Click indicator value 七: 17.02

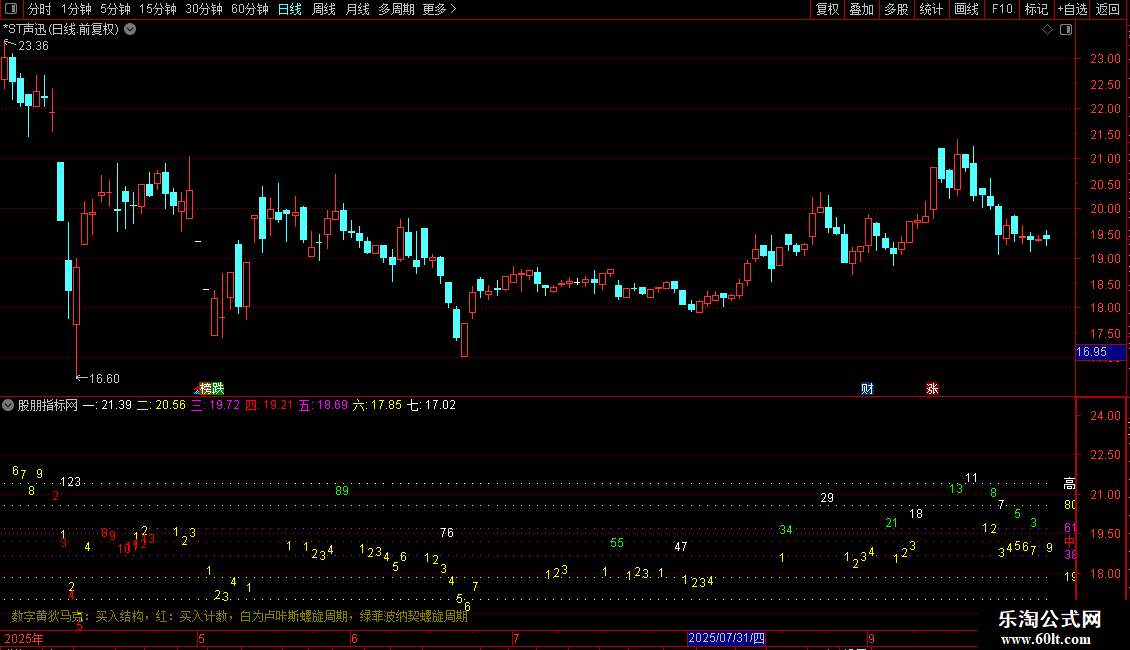pyautogui.click(x=432, y=405)
